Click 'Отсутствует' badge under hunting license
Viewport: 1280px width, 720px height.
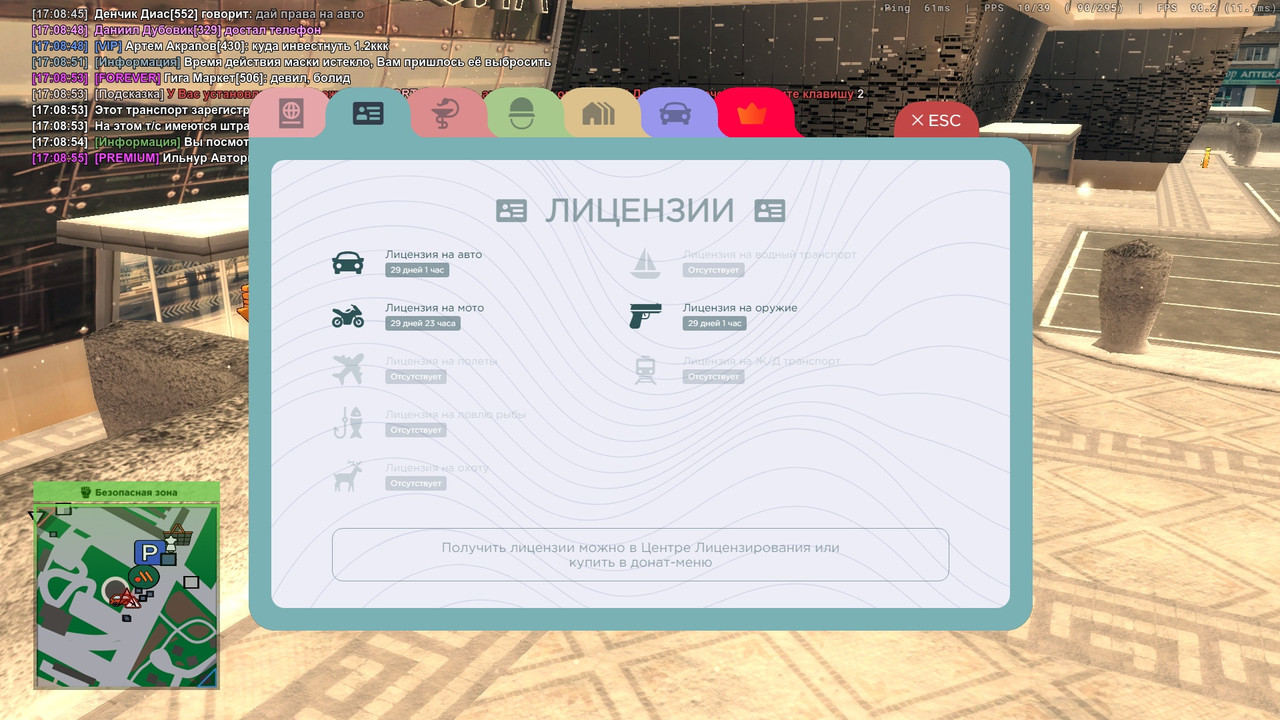pos(416,483)
